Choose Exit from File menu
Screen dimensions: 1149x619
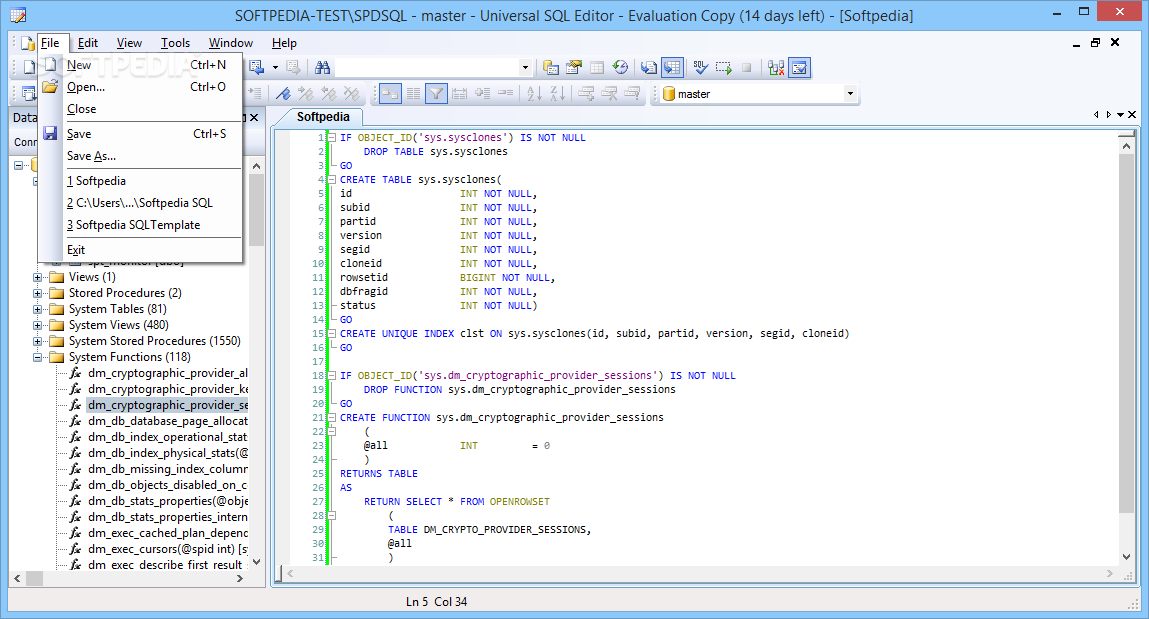click(141, 250)
